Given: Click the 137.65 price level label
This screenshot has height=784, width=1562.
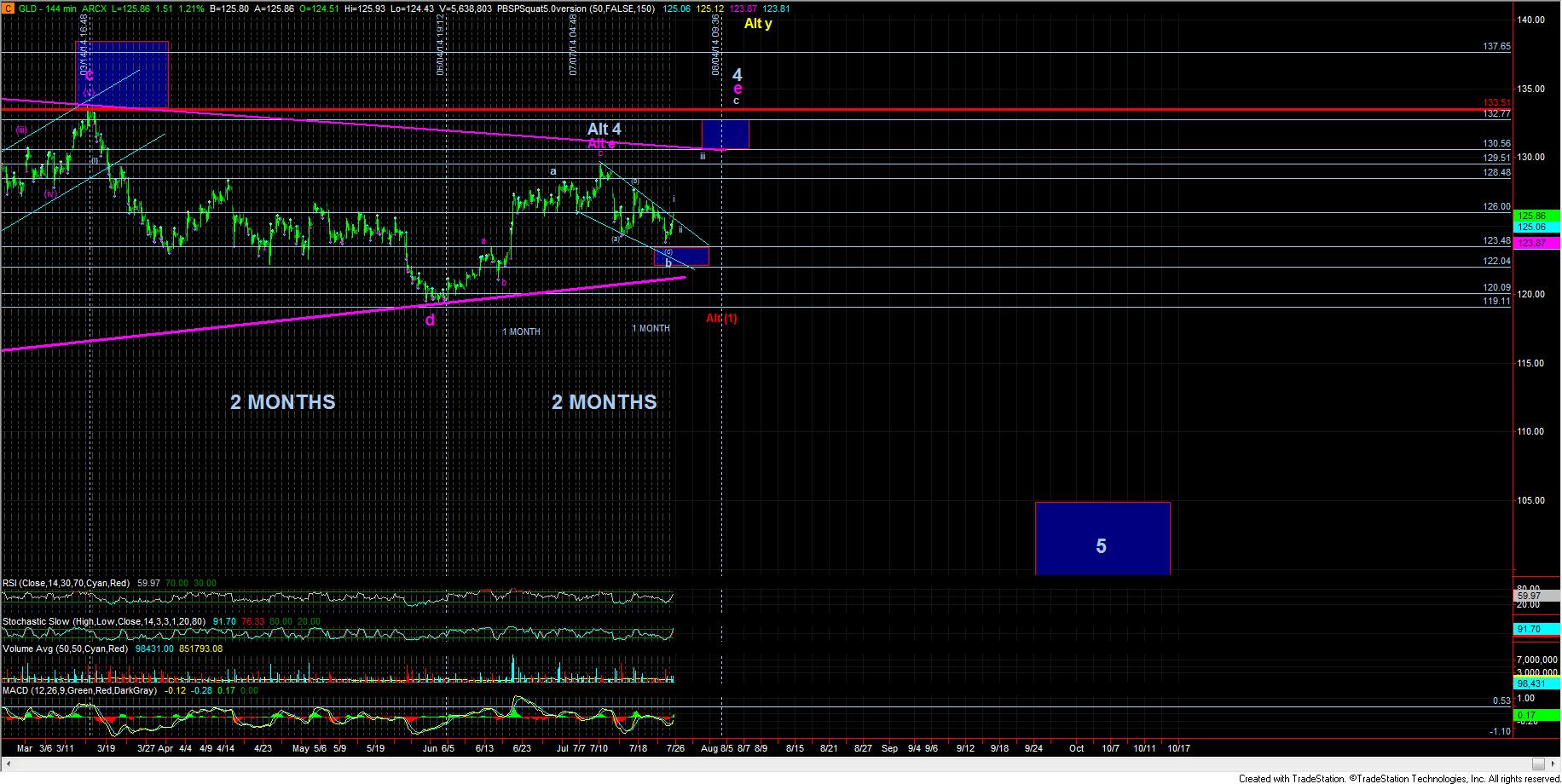Looking at the screenshot, I should 1496,47.
